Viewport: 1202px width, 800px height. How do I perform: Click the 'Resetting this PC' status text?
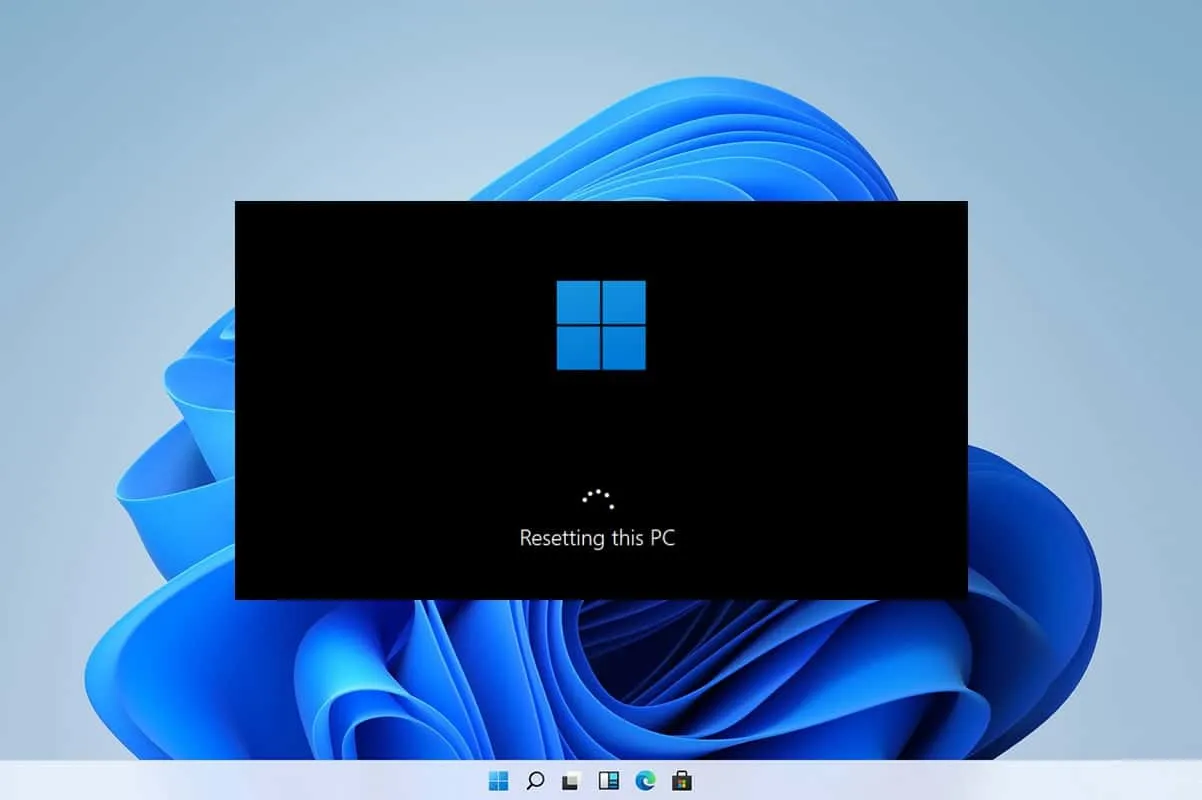pyautogui.click(x=598, y=538)
